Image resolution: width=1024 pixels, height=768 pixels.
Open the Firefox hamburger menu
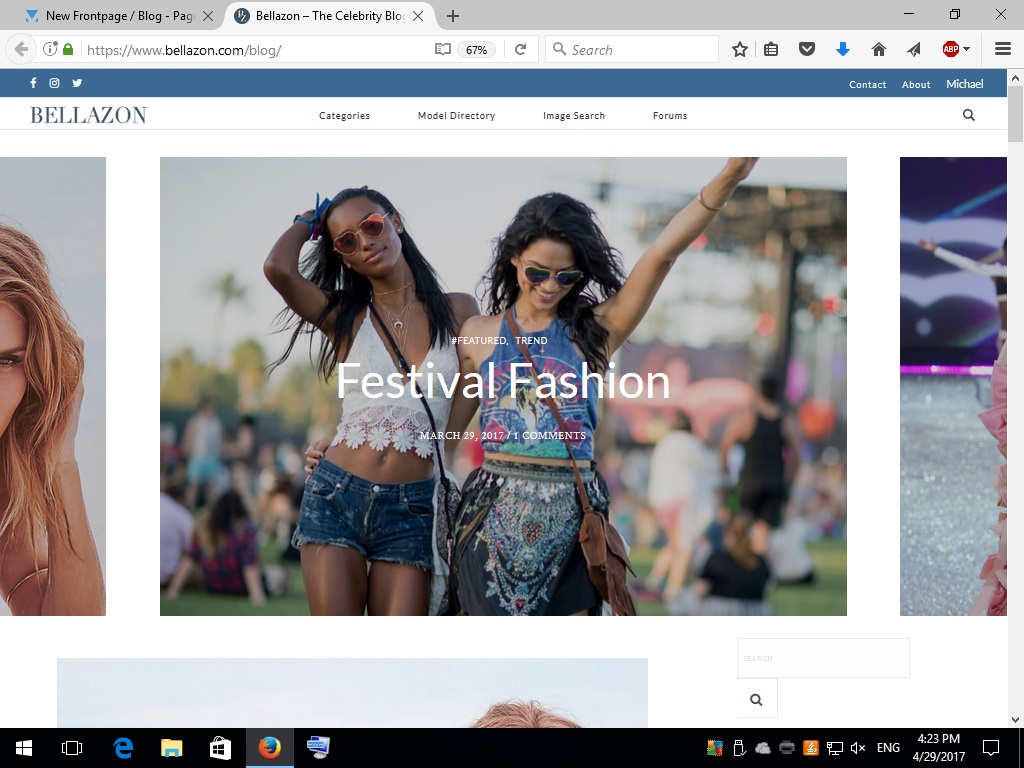click(x=1002, y=49)
